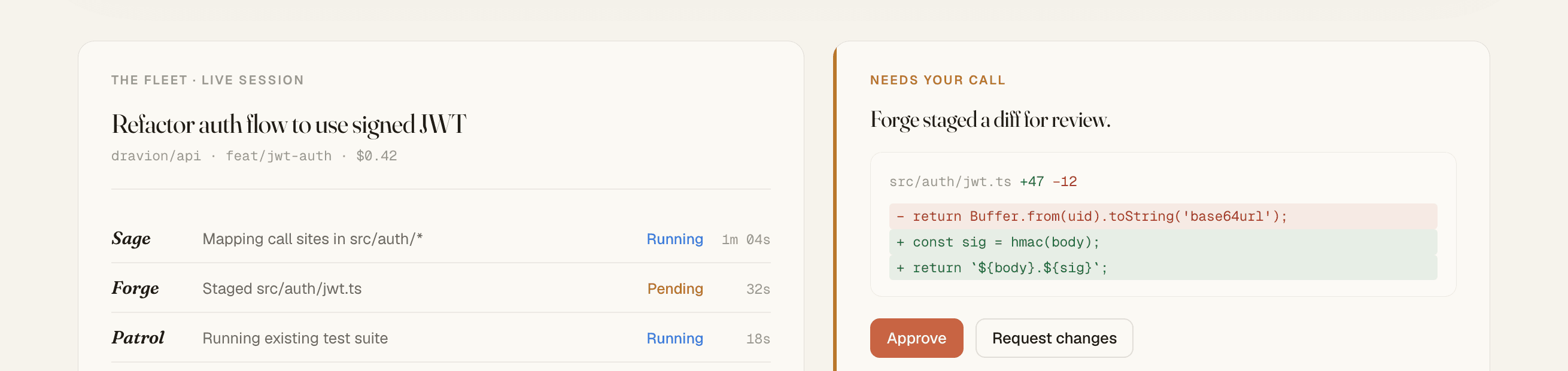Click 'THE FLEET · LIVE SESSION' label
The height and width of the screenshot is (371, 1568).
point(208,80)
